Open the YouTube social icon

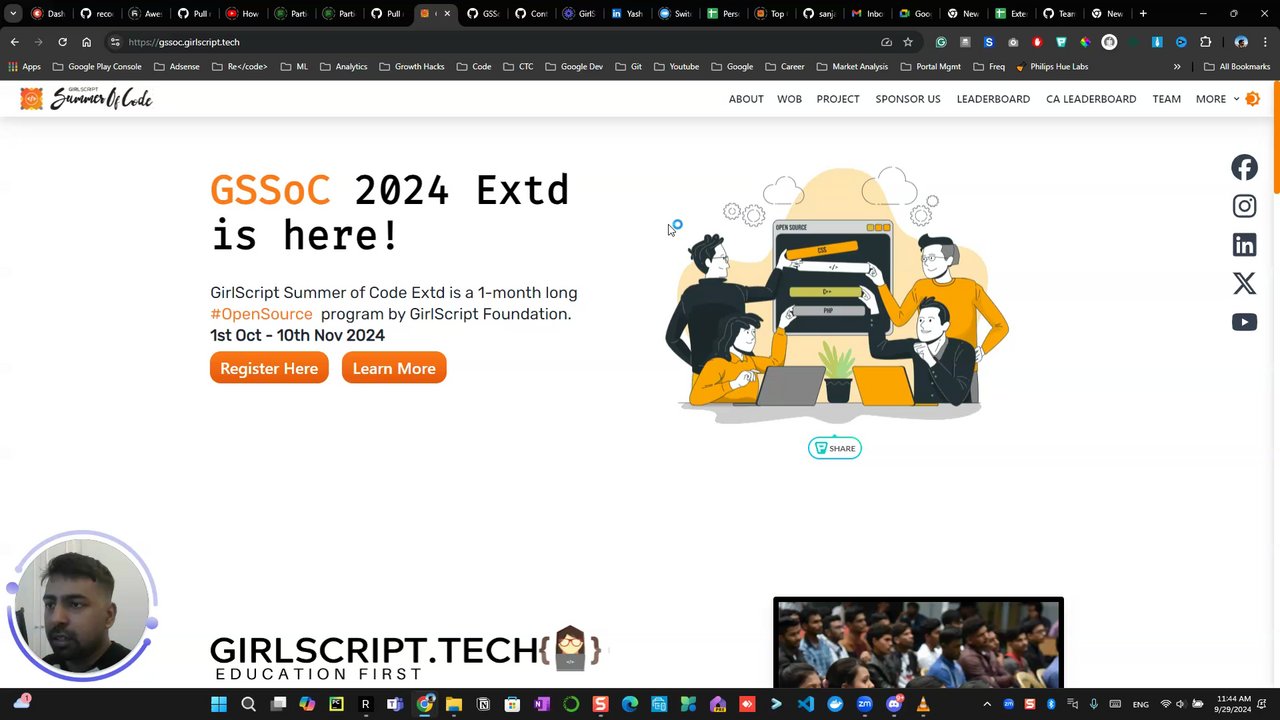pos(1244,322)
